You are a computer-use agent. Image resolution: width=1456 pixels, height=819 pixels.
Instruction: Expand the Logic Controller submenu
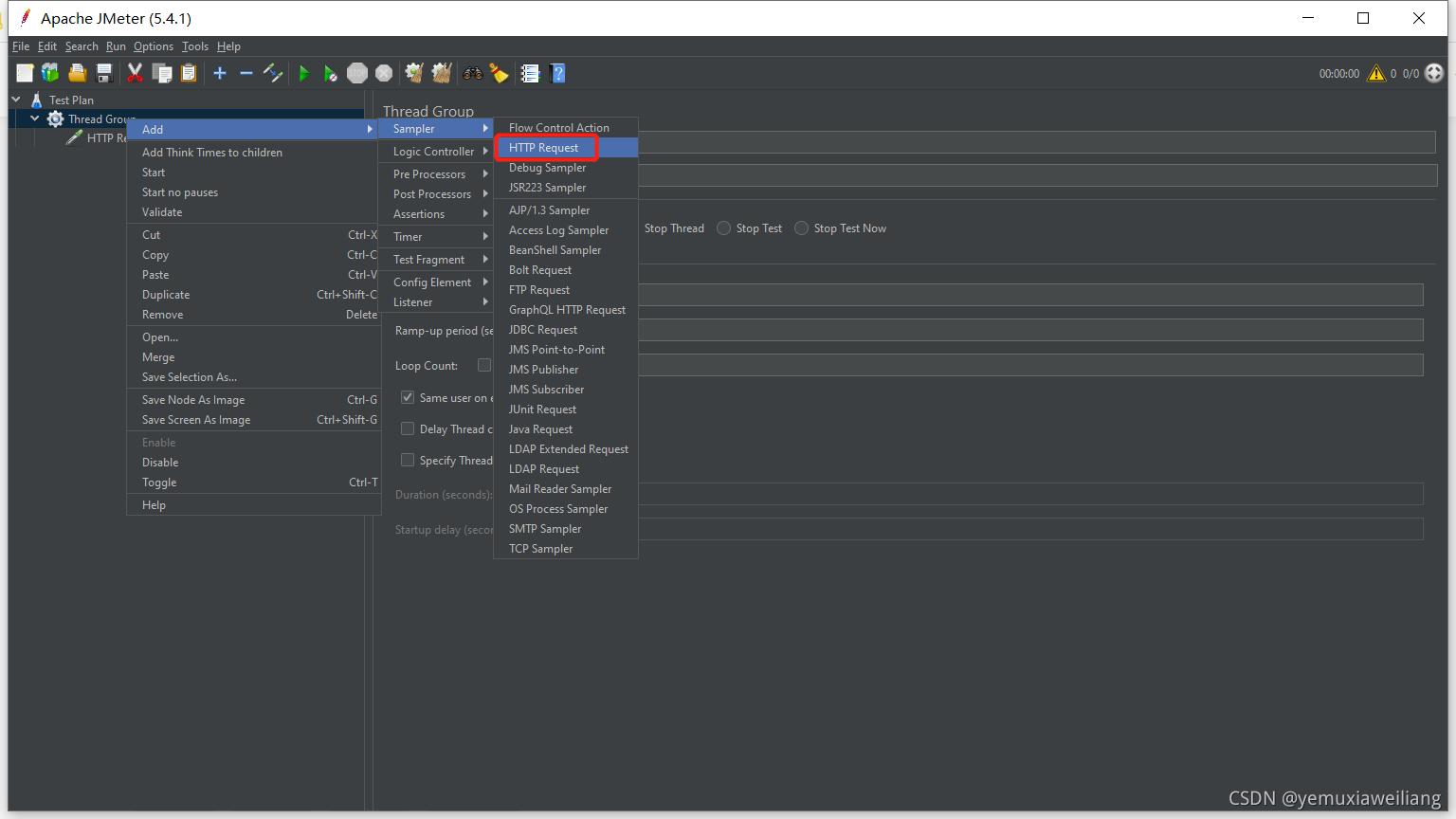pos(437,151)
